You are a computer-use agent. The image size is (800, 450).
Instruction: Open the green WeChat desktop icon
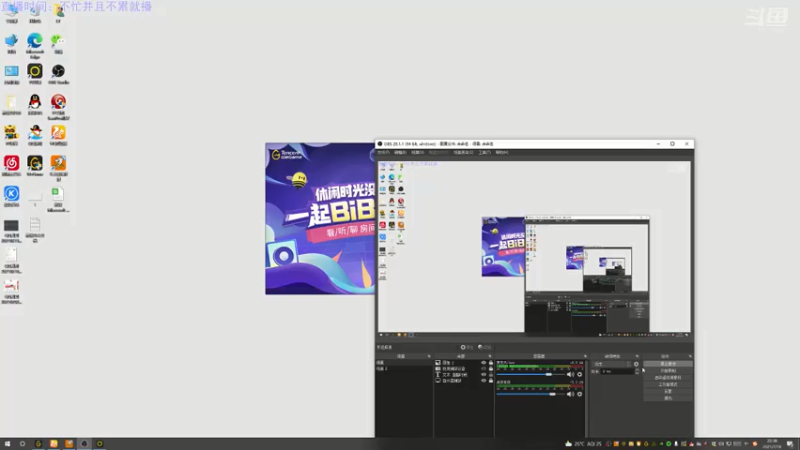pos(58,41)
